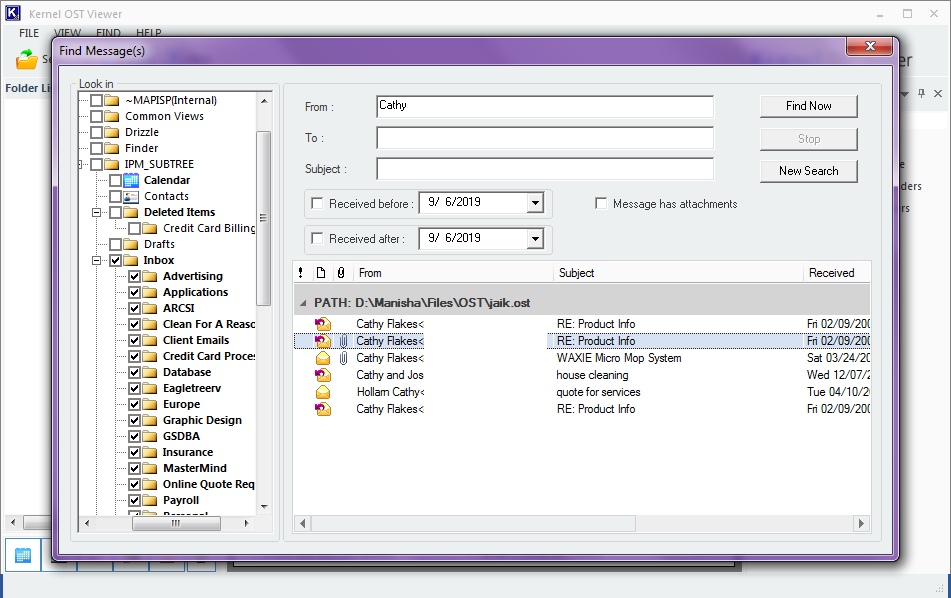
Task: Uncheck the Advertising folder checkbox
Action: pos(135,277)
